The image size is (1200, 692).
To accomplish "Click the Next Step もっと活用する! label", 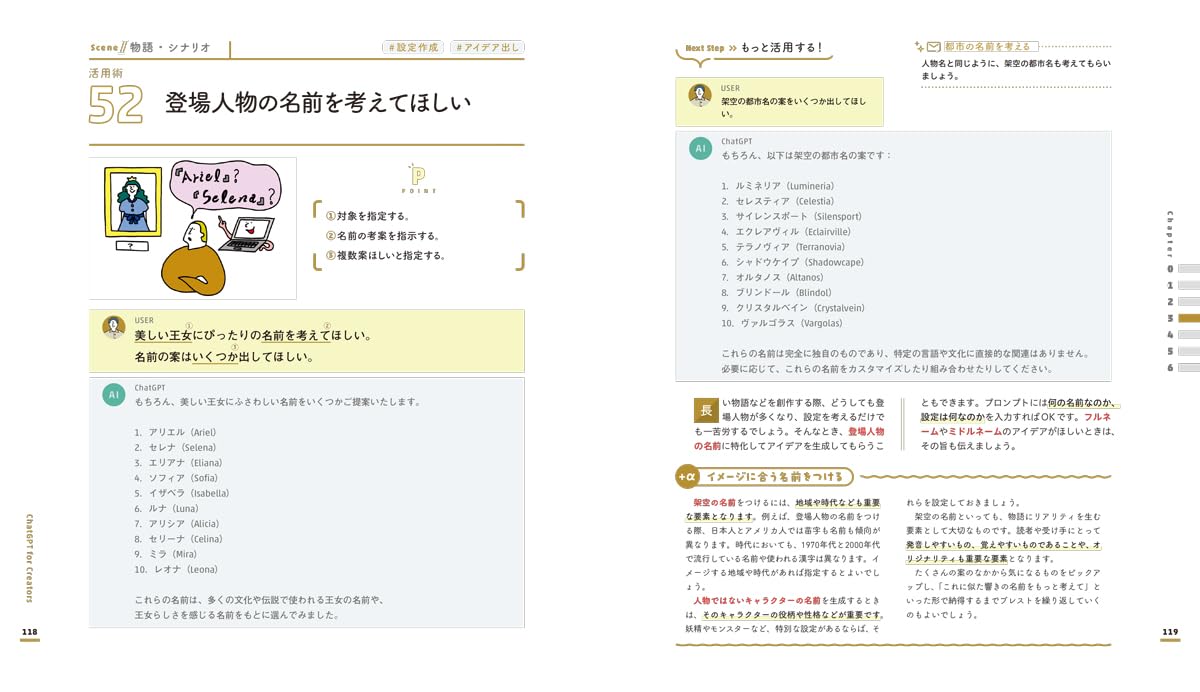I will coord(753,47).
